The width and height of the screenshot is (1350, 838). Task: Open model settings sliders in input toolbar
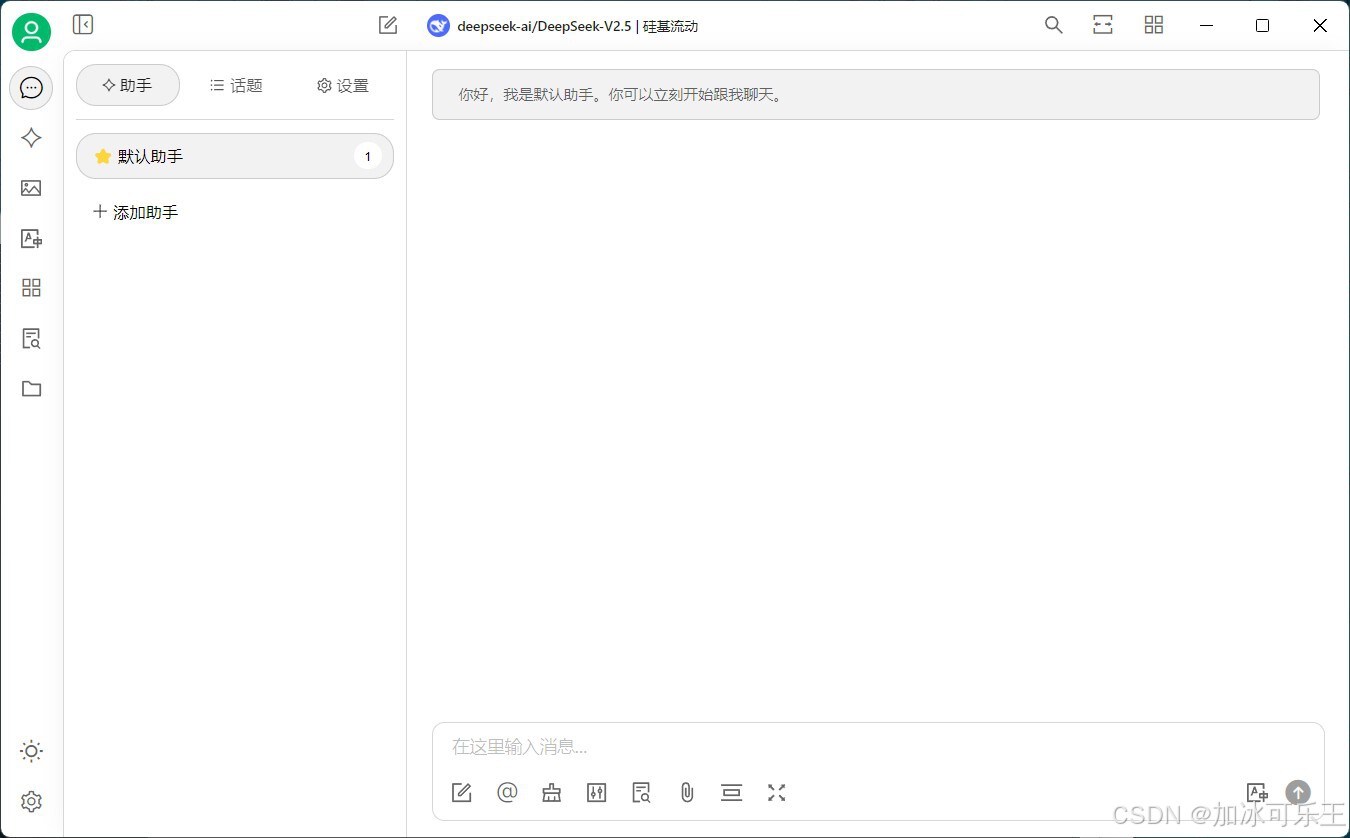click(596, 792)
